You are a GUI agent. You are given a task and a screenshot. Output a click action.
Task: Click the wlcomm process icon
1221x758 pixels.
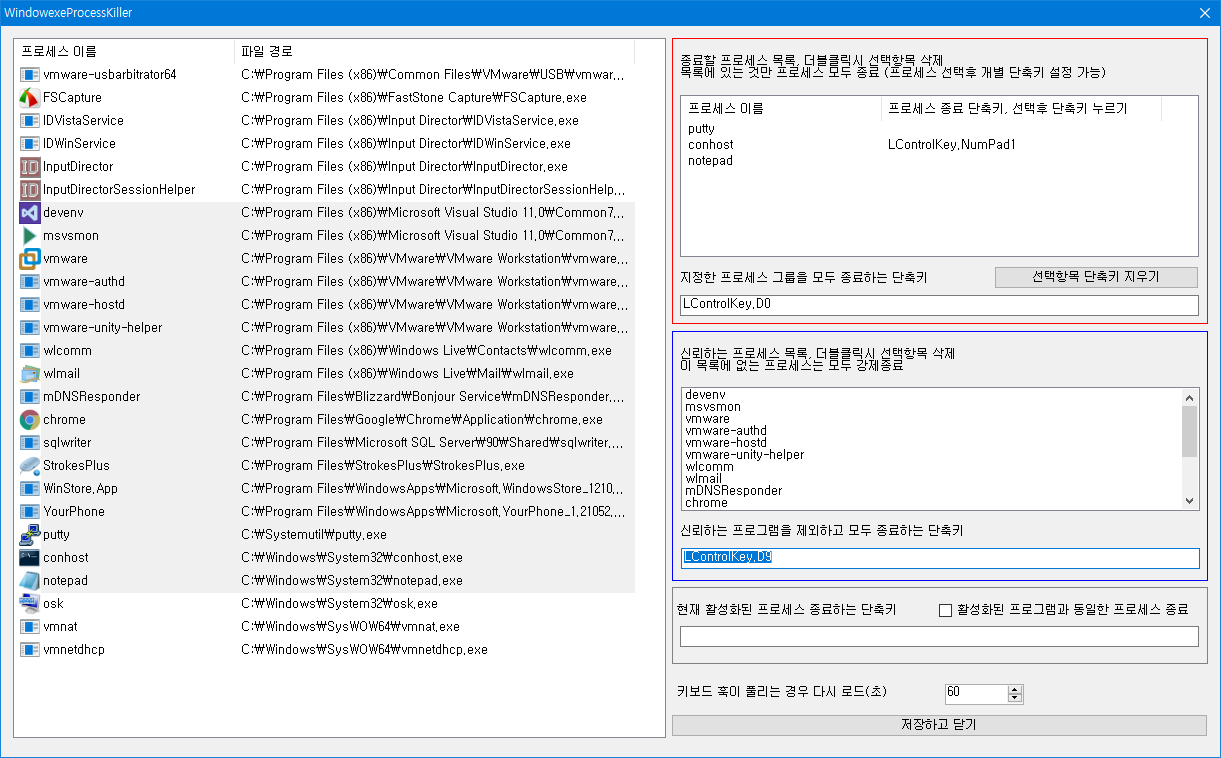pos(29,351)
